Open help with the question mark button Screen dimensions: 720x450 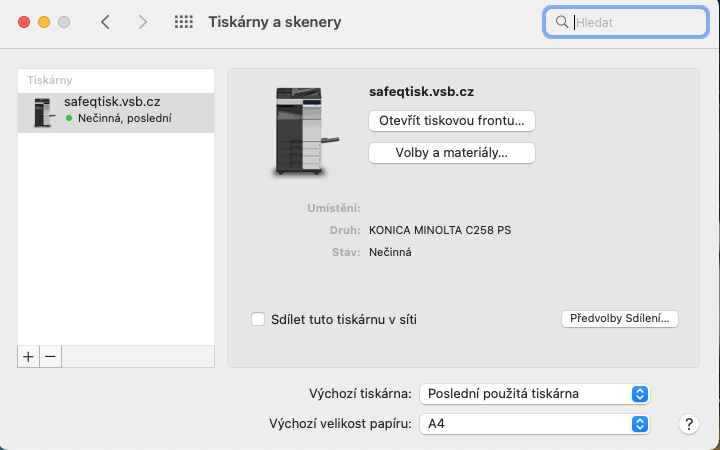(689, 424)
